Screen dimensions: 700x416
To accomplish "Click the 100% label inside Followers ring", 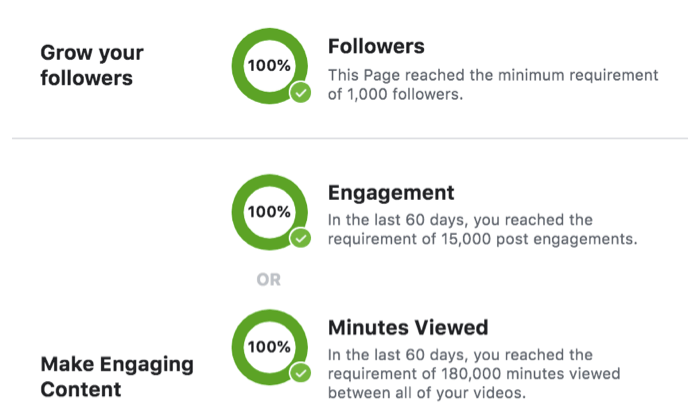I will pos(269,65).
